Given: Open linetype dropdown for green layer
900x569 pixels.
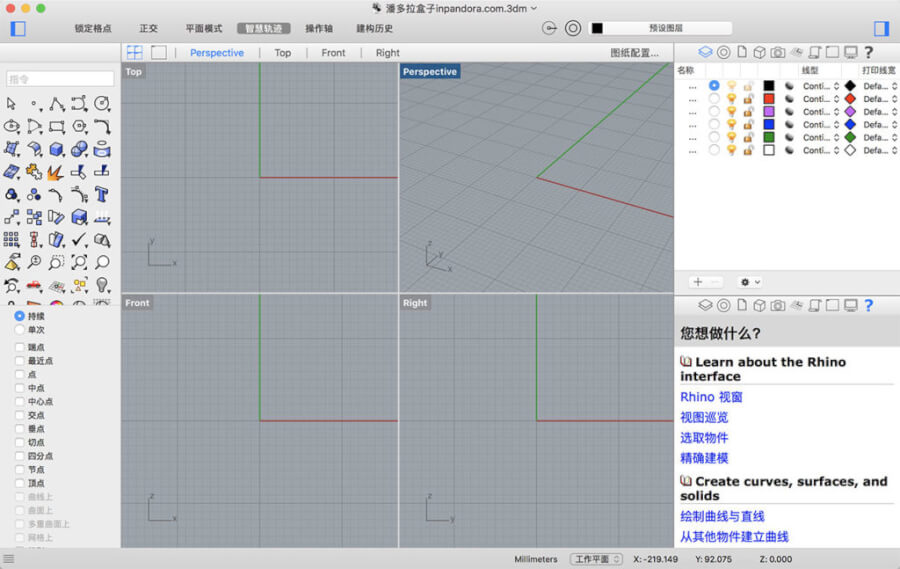Looking at the screenshot, I should (821, 137).
